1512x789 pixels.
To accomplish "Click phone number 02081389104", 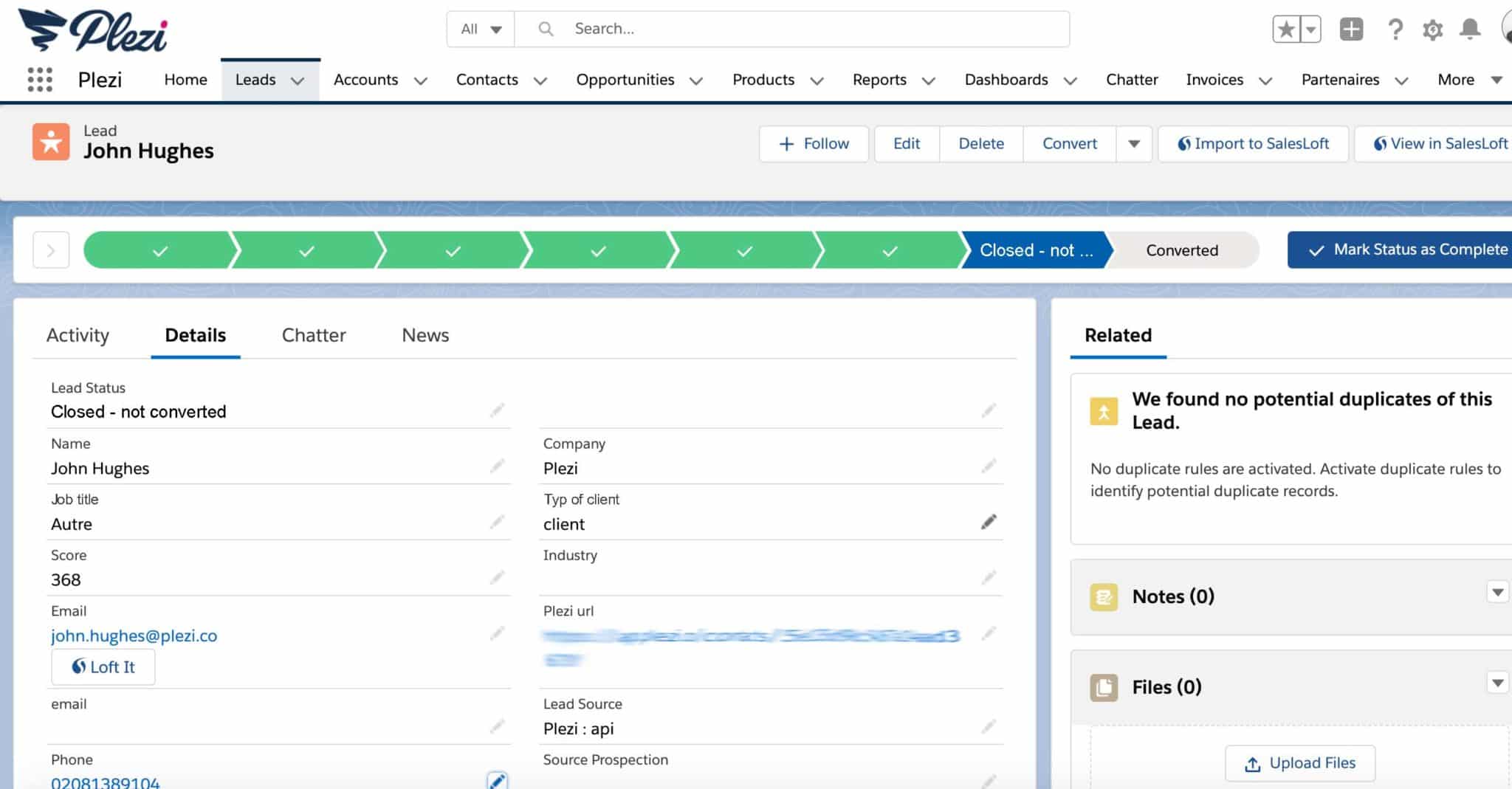I will click(106, 782).
